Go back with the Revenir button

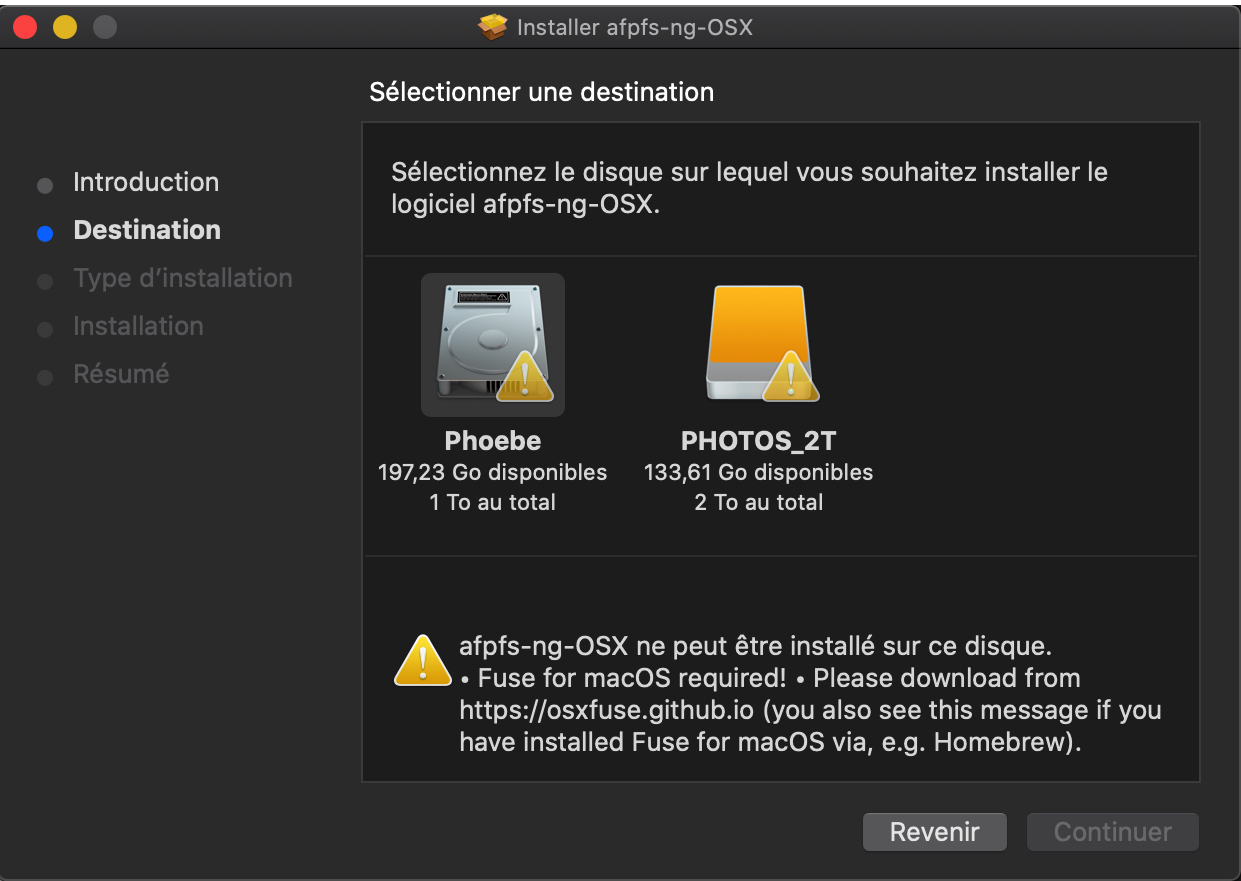[x=935, y=832]
